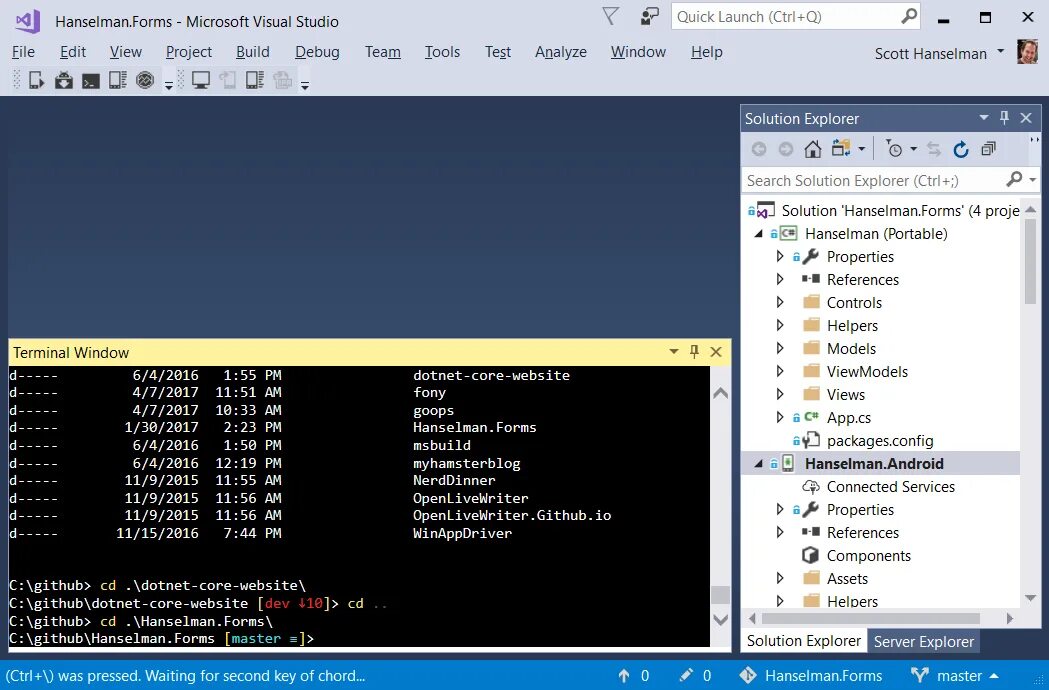The width and height of the screenshot is (1049, 690).
Task: Open the Solution Explorer window position dropdown
Action: pos(983,118)
